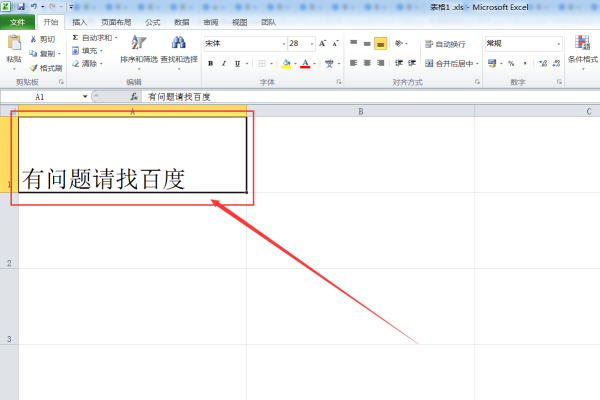Click the Redo arrow icon
This screenshot has height=400, width=600.
click(52, 7)
